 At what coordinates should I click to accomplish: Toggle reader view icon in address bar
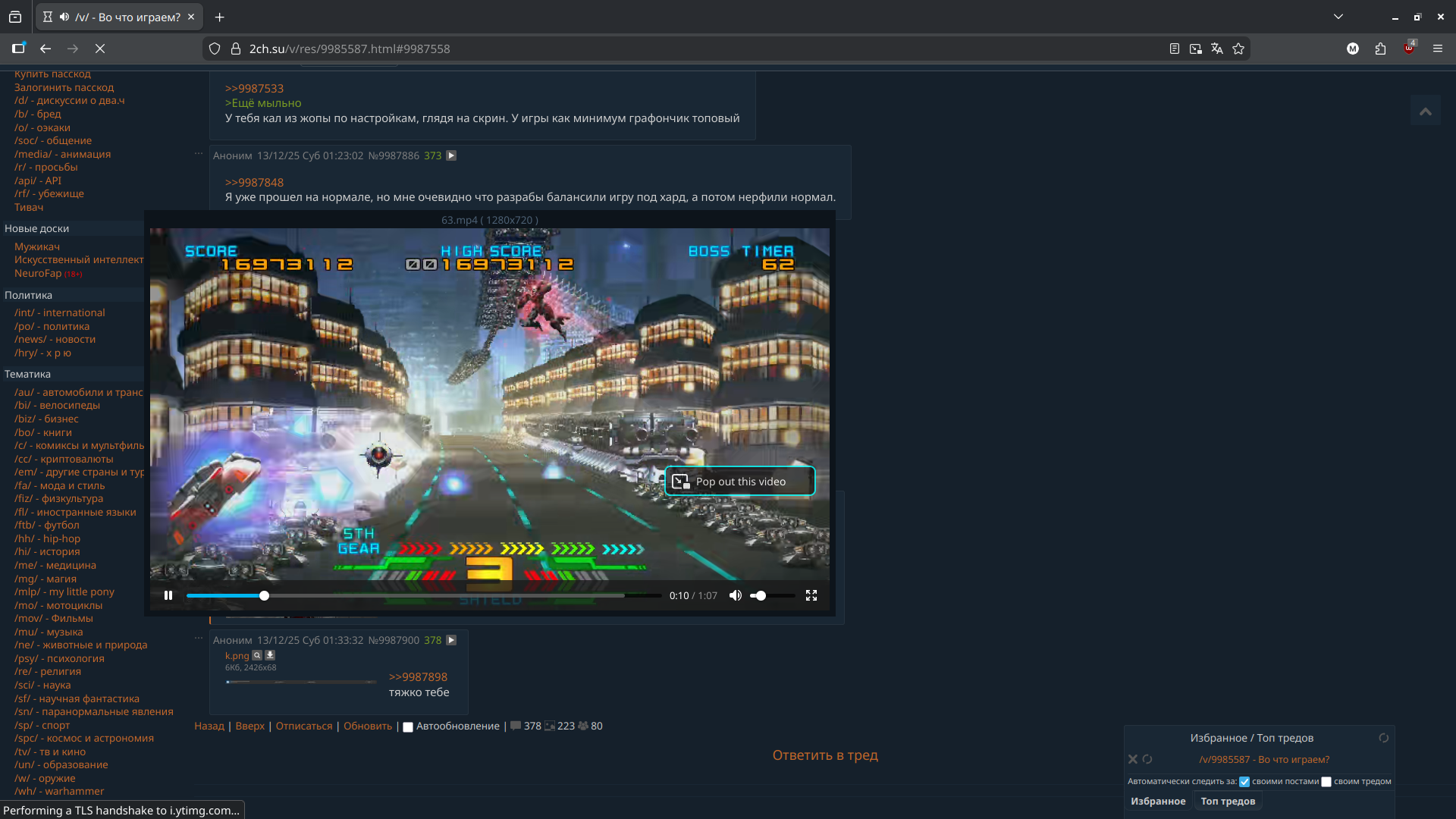1175,49
